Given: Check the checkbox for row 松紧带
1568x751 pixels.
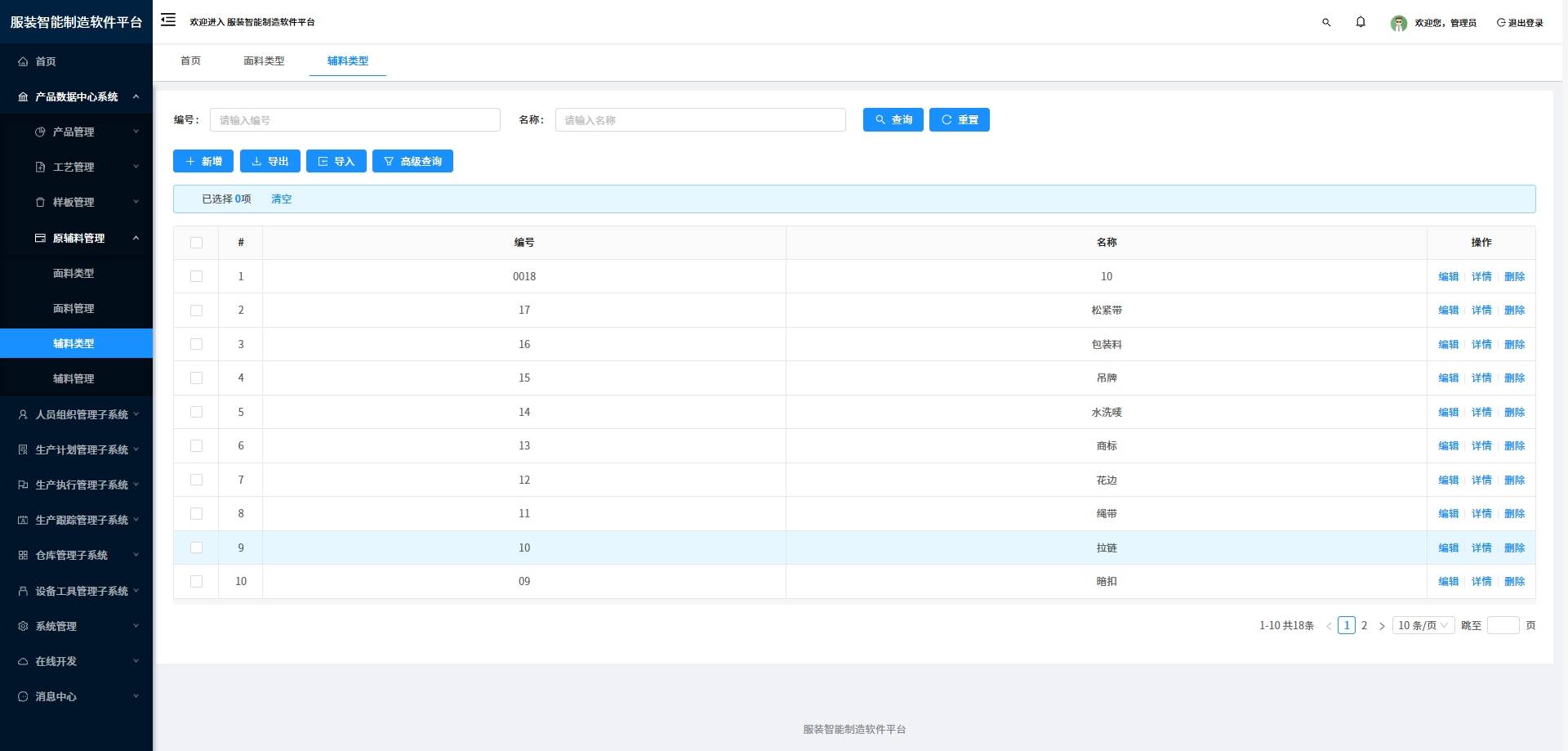Looking at the screenshot, I should [x=196, y=311].
